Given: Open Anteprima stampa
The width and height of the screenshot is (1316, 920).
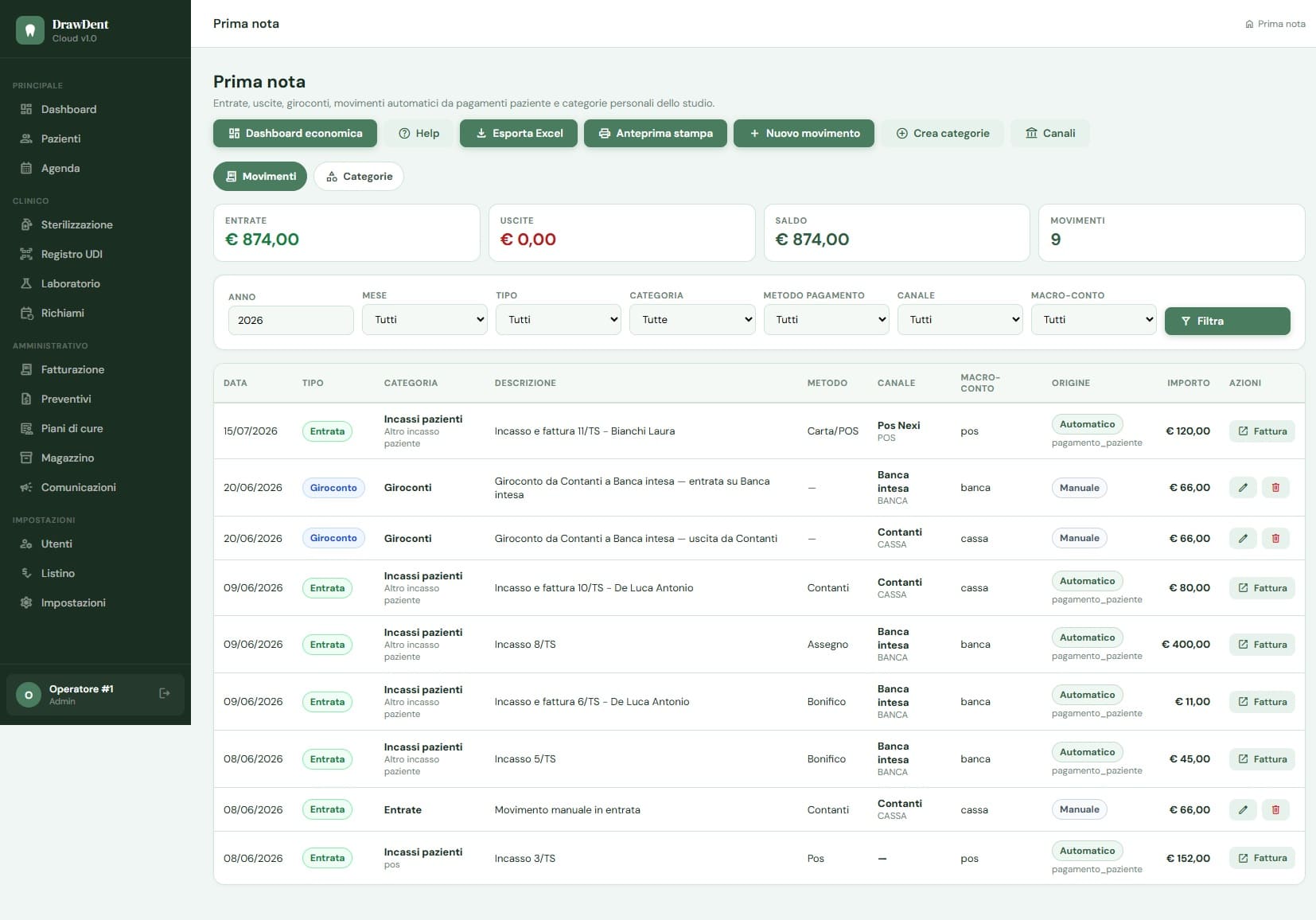Looking at the screenshot, I should [x=656, y=134].
